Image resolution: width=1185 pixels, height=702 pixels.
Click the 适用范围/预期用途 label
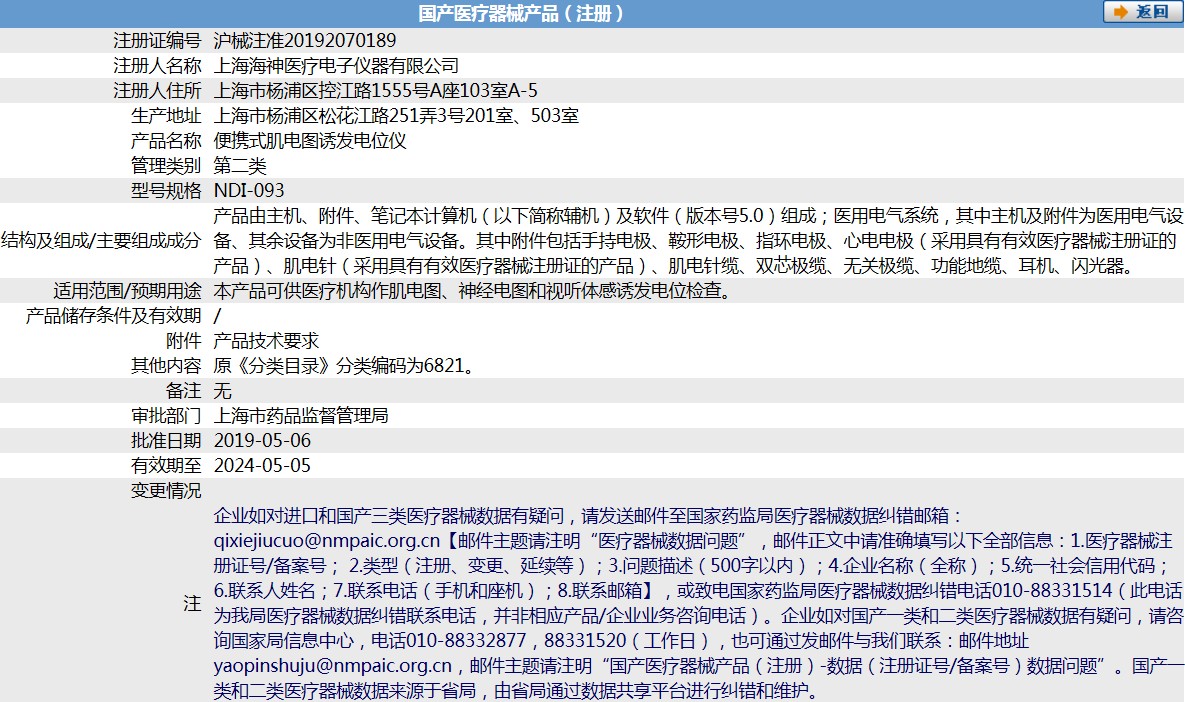click(127, 290)
